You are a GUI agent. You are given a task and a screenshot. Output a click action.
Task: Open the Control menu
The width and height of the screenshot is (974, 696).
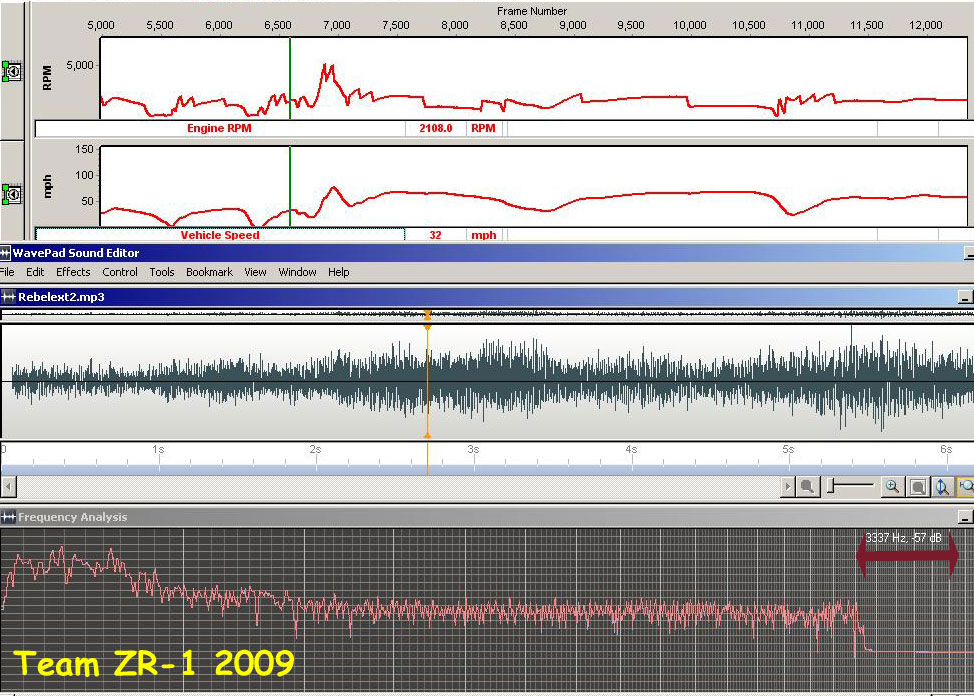click(120, 272)
